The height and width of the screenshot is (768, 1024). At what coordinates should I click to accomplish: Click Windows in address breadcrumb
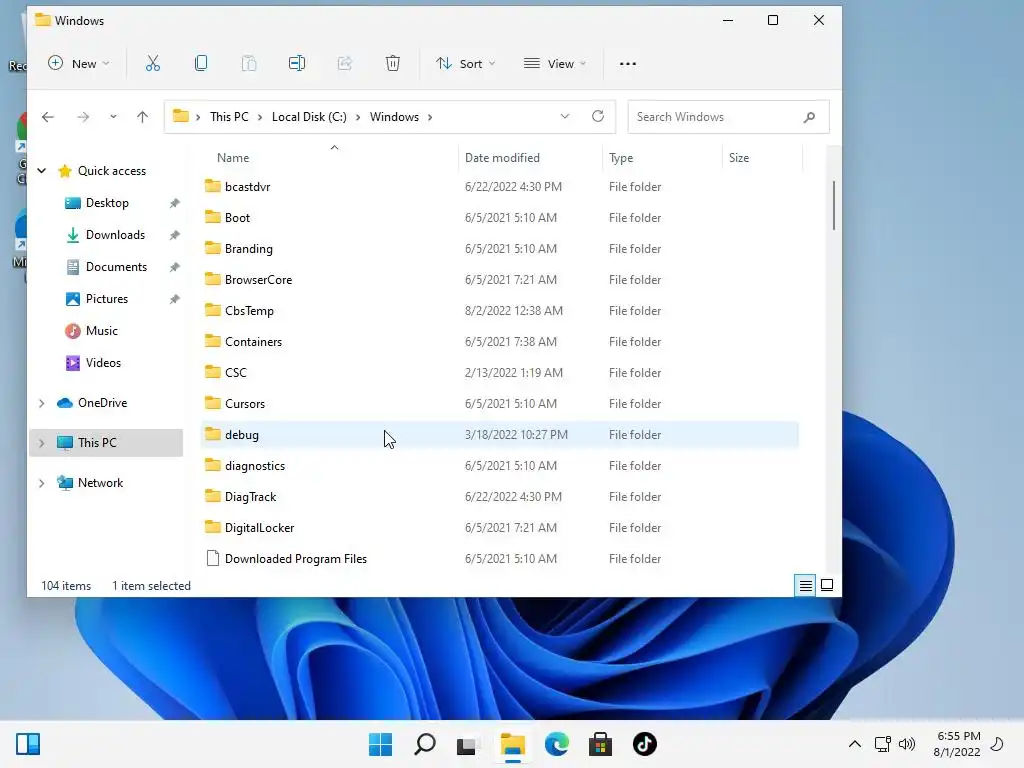[x=394, y=117]
